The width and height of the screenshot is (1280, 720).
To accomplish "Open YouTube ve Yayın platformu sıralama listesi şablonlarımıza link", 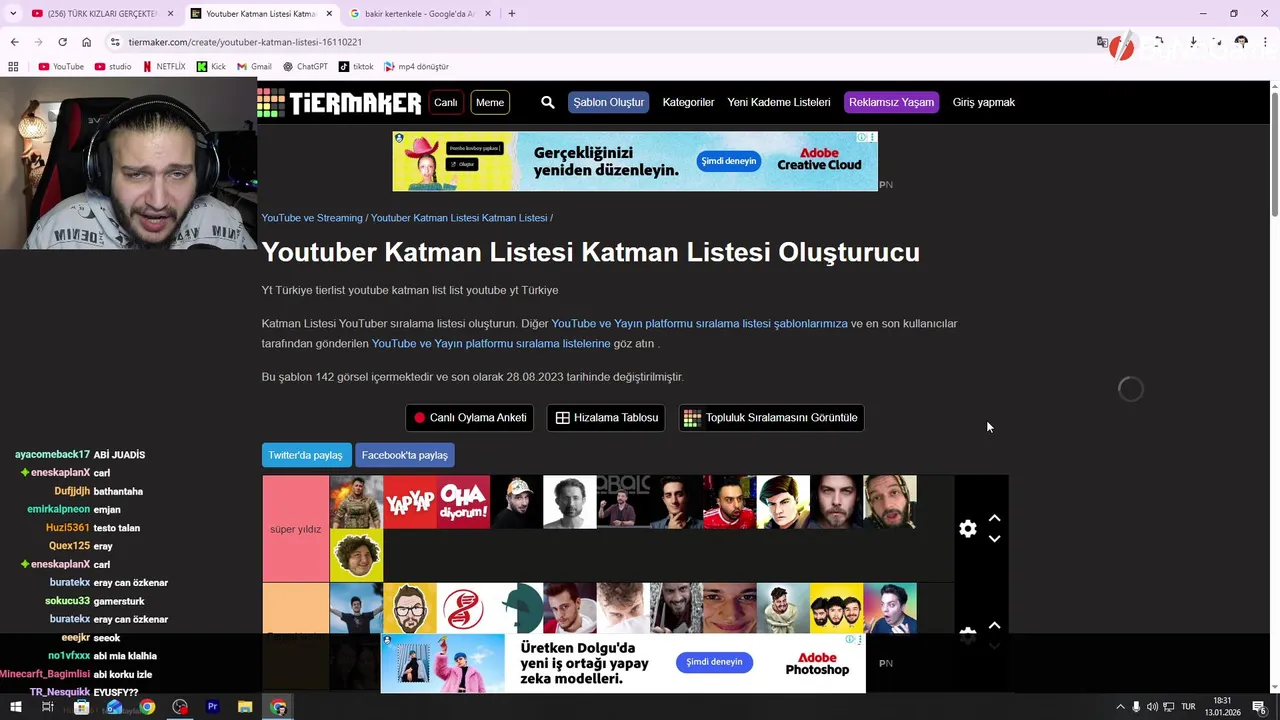I will click(699, 323).
